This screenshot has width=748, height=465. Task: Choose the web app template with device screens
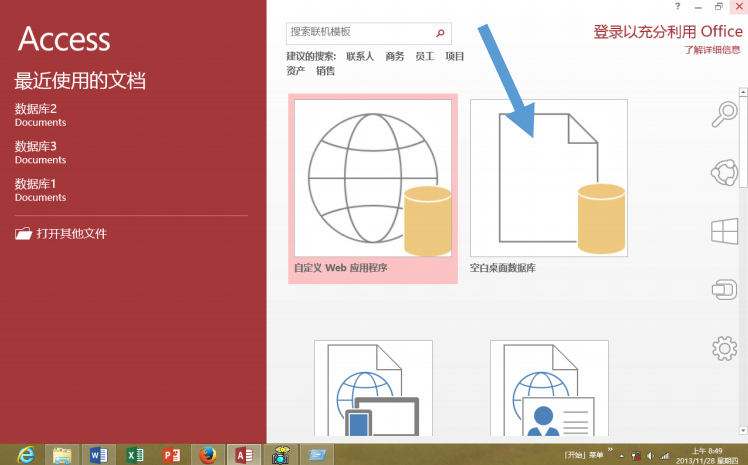(x=374, y=388)
